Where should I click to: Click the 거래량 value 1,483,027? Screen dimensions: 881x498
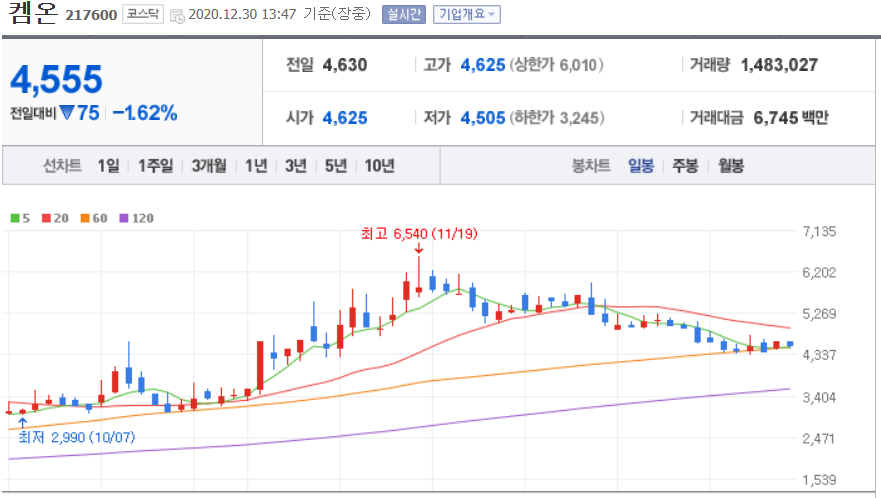click(x=779, y=65)
